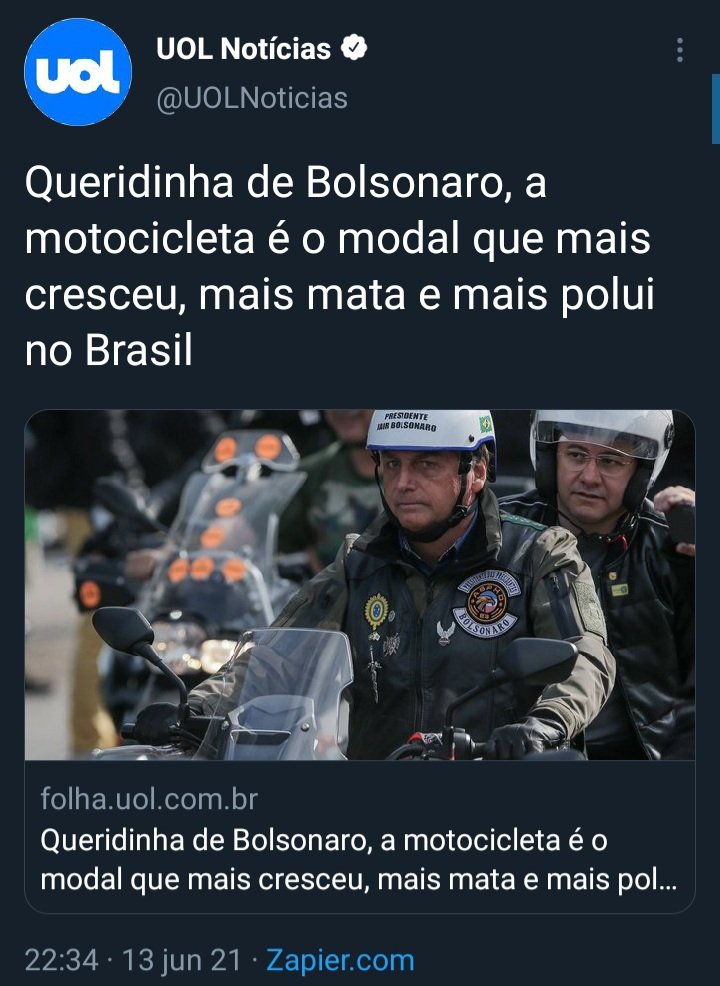Click the word Brasil ending the tweet
Image resolution: width=720 pixels, height=986 pixels.
(x=138, y=350)
